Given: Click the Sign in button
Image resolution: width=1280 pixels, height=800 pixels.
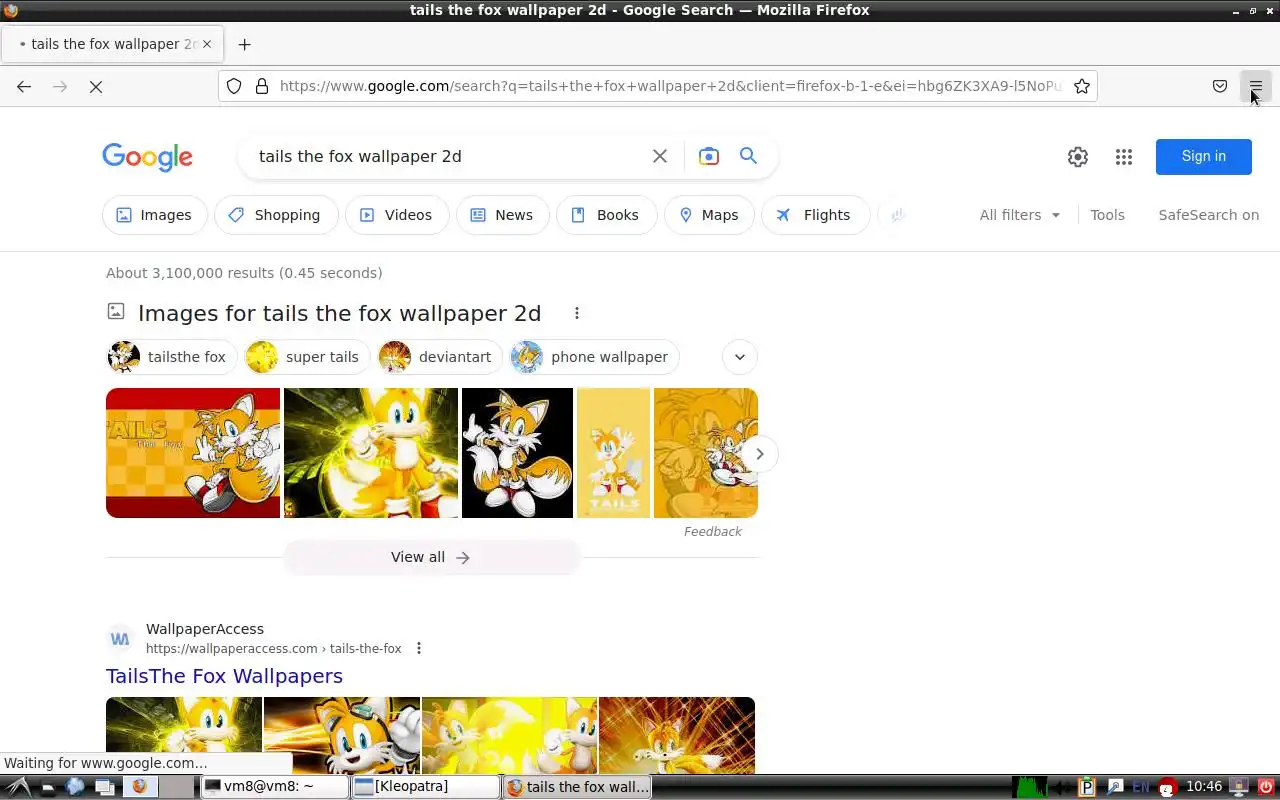Looking at the screenshot, I should tap(1203, 156).
